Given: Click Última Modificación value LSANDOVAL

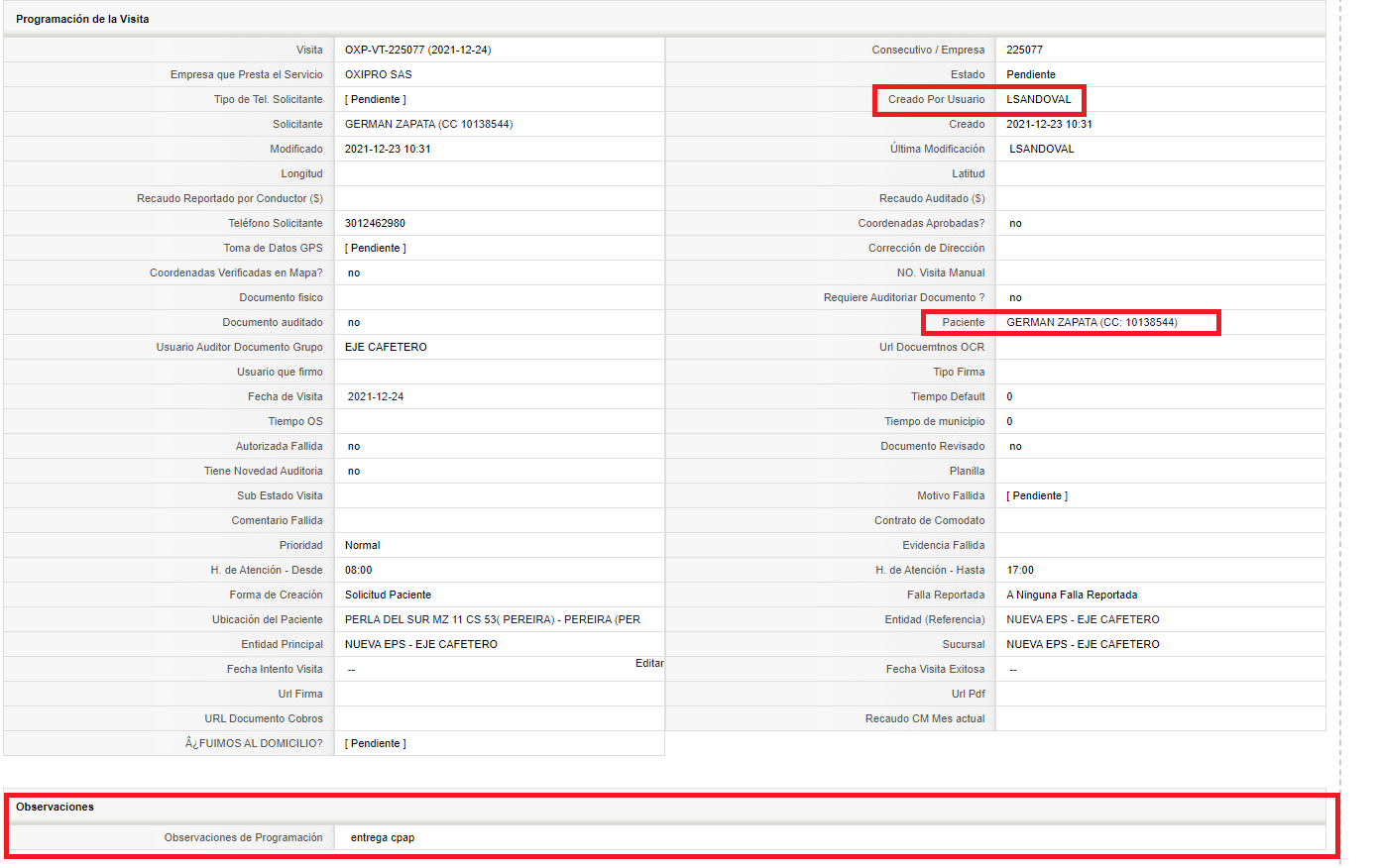Looking at the screenshot, I should coord(1042,149).
